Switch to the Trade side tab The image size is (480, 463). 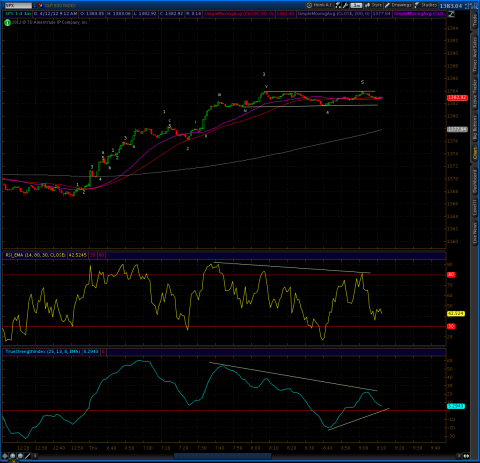point(475,21)
